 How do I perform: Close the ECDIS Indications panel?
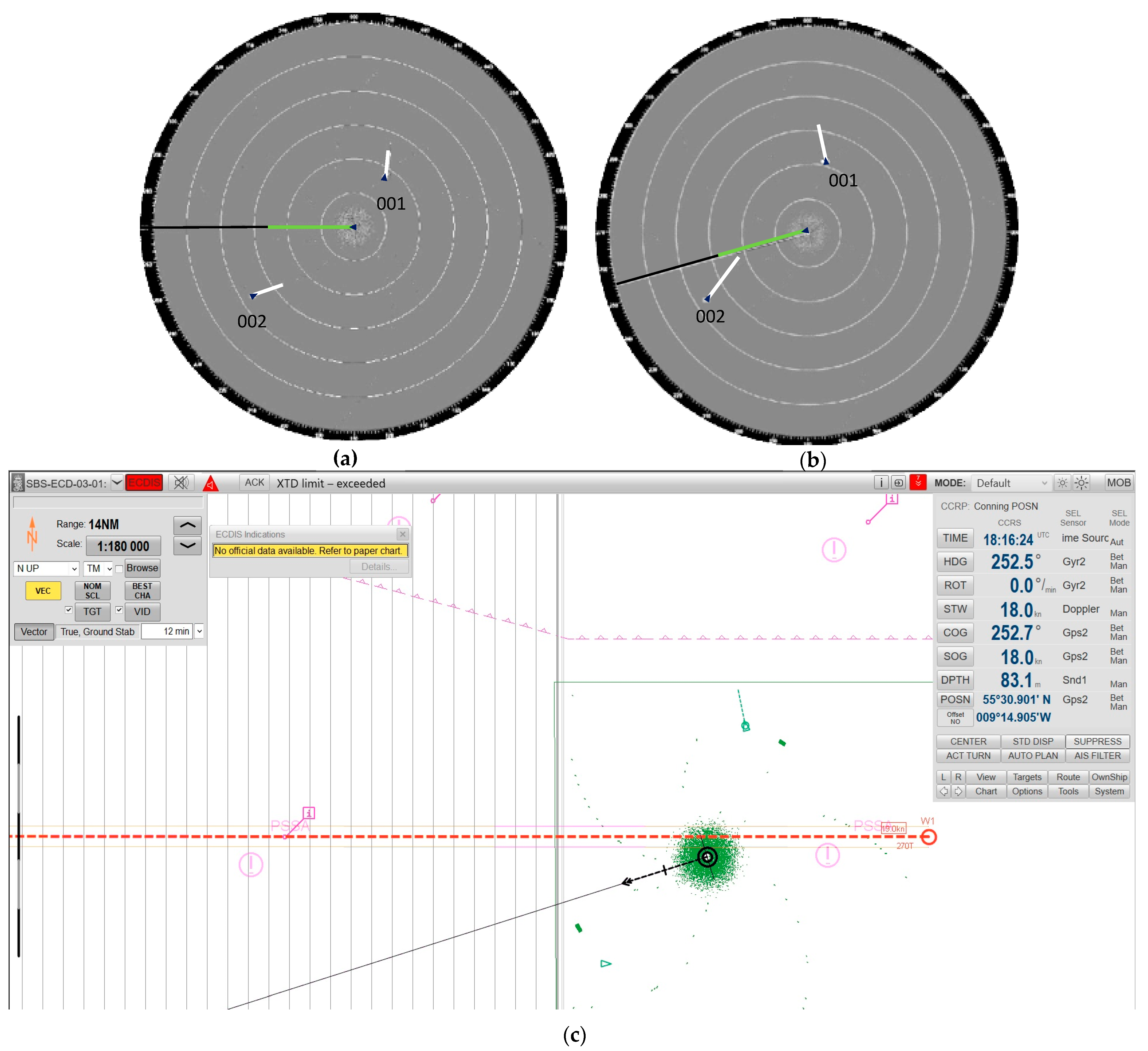tap(403, 534)
